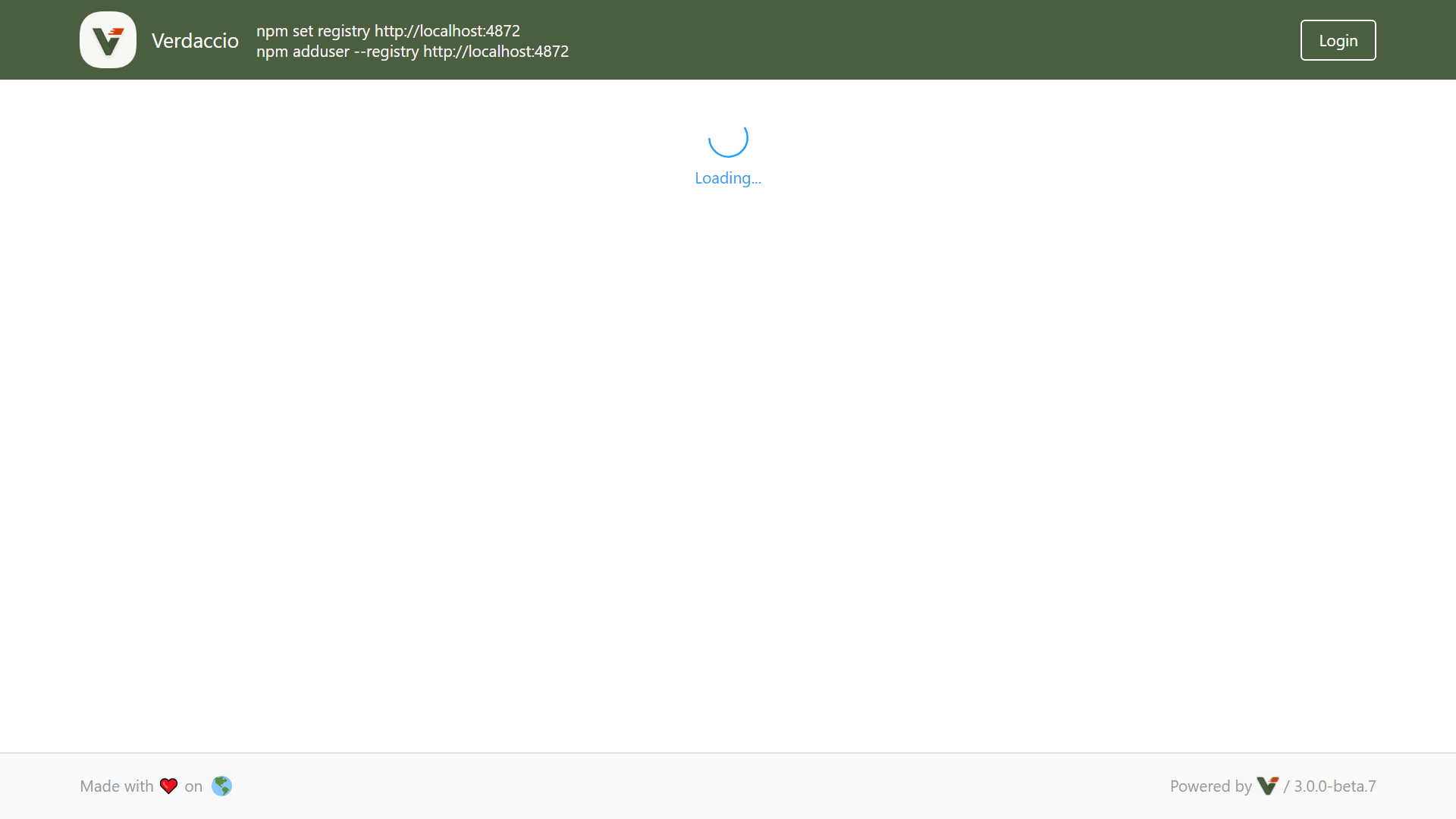Click the Made with text in footer
This screenshot has height=819, width=1456.
117,786
